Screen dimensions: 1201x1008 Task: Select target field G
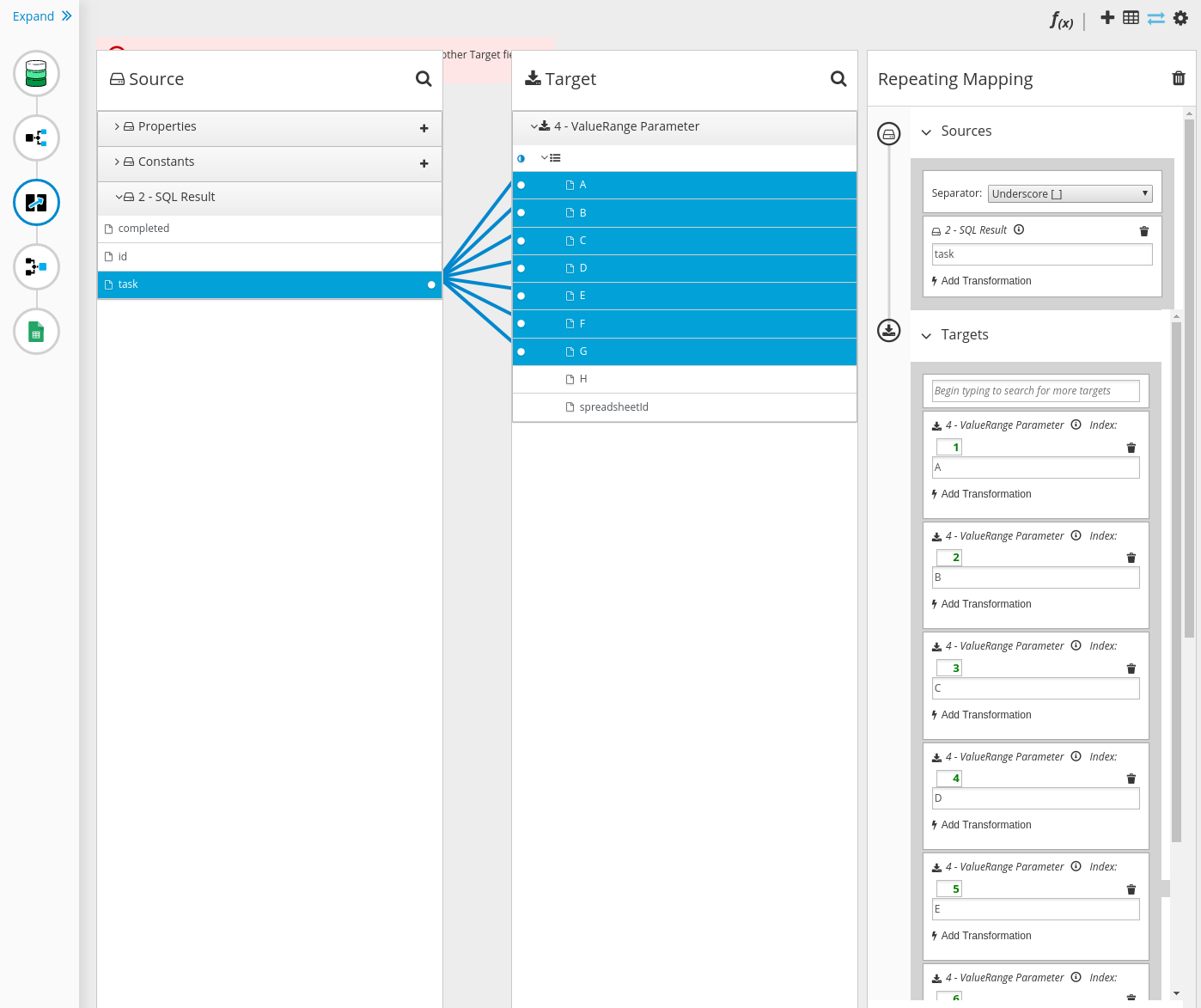click(x=685, y=351)
